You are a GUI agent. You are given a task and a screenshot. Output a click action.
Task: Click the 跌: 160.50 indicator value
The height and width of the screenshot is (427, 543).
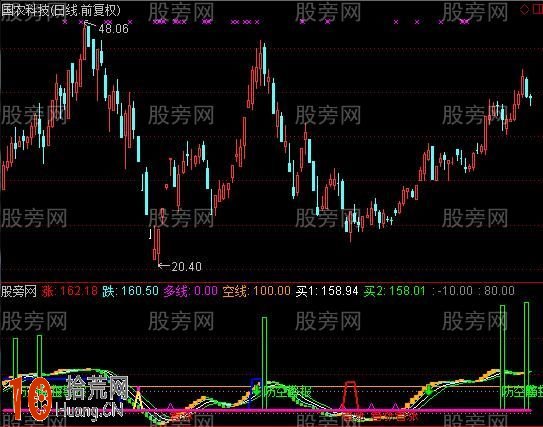[x=130, y=291]
